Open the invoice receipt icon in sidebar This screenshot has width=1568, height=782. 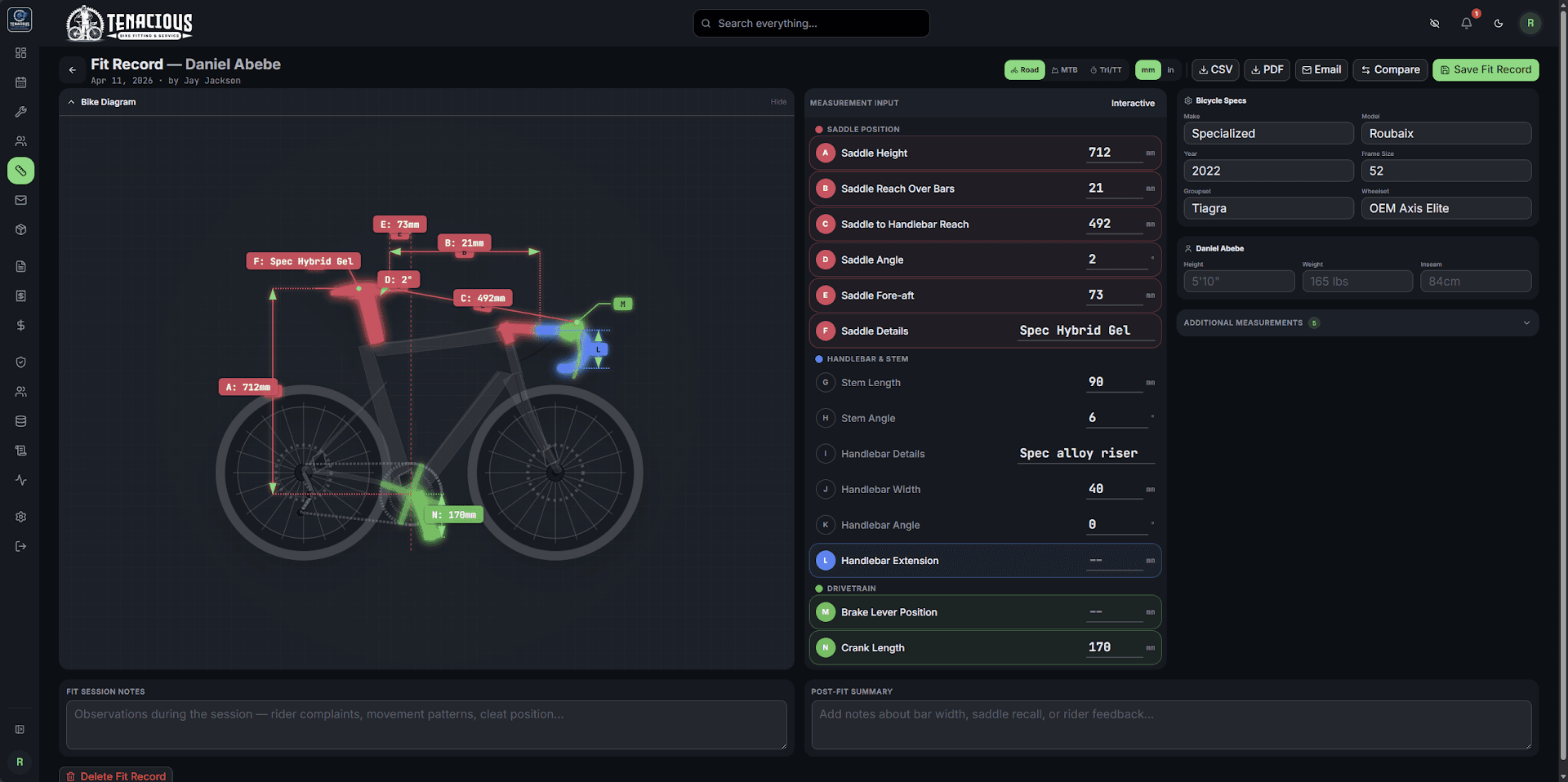pyautogui.click(x=20, y=295)
